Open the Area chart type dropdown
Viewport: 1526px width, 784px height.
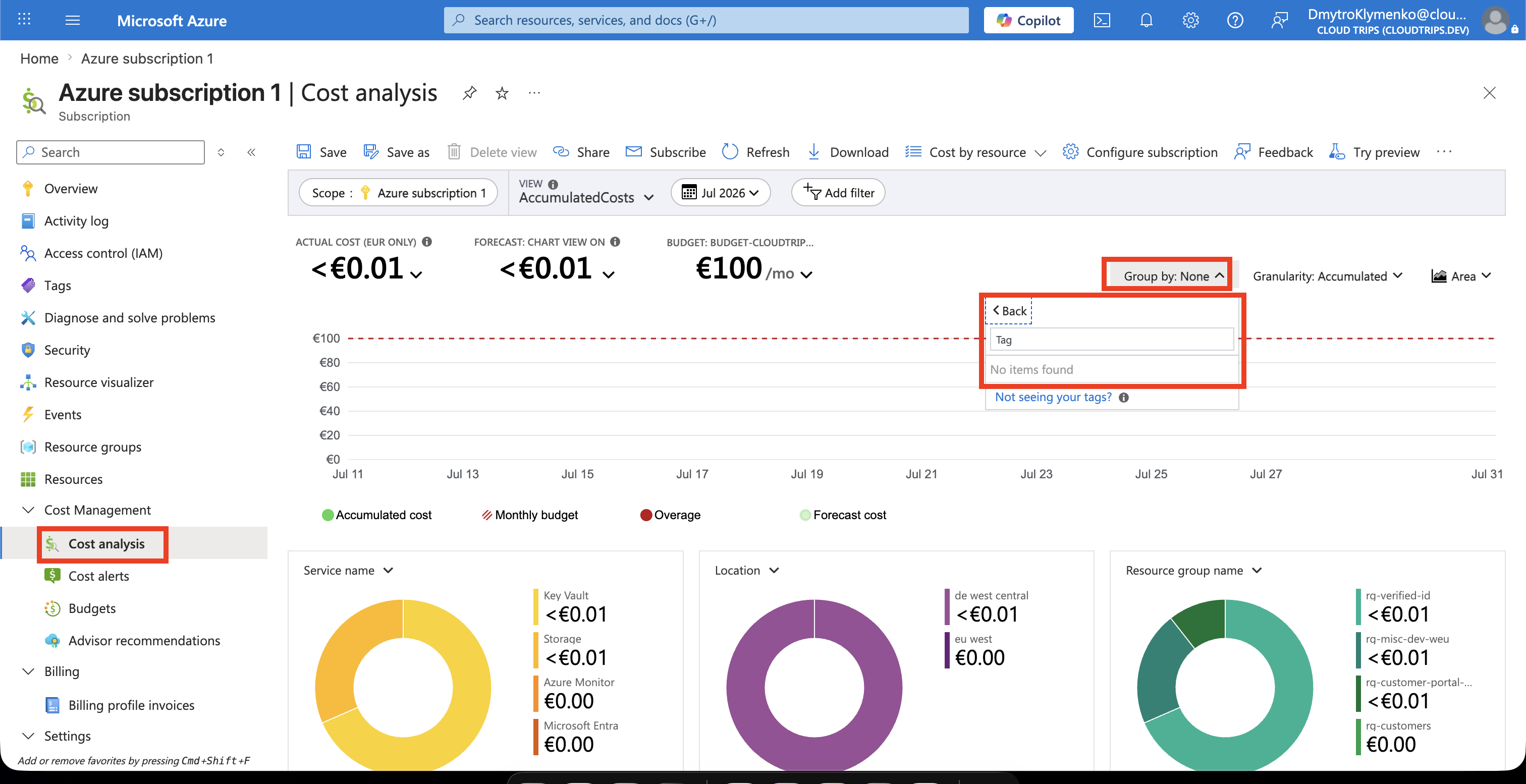pos(1461,275)
